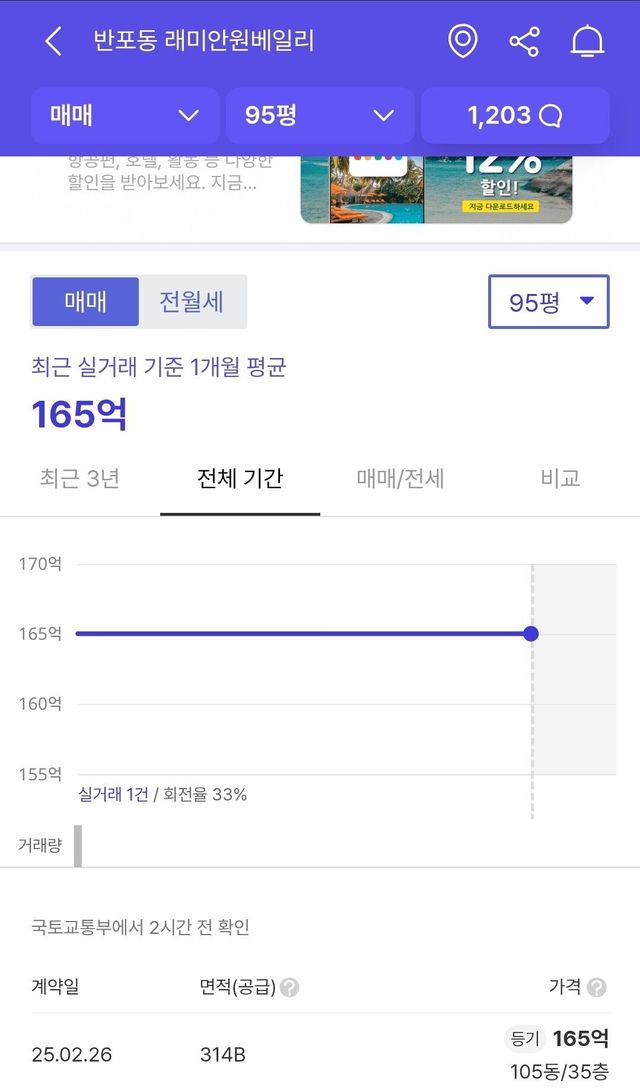Screen dimensions: 640x1088
Task: Select the 전체 기간 tab
Action: 240,478
